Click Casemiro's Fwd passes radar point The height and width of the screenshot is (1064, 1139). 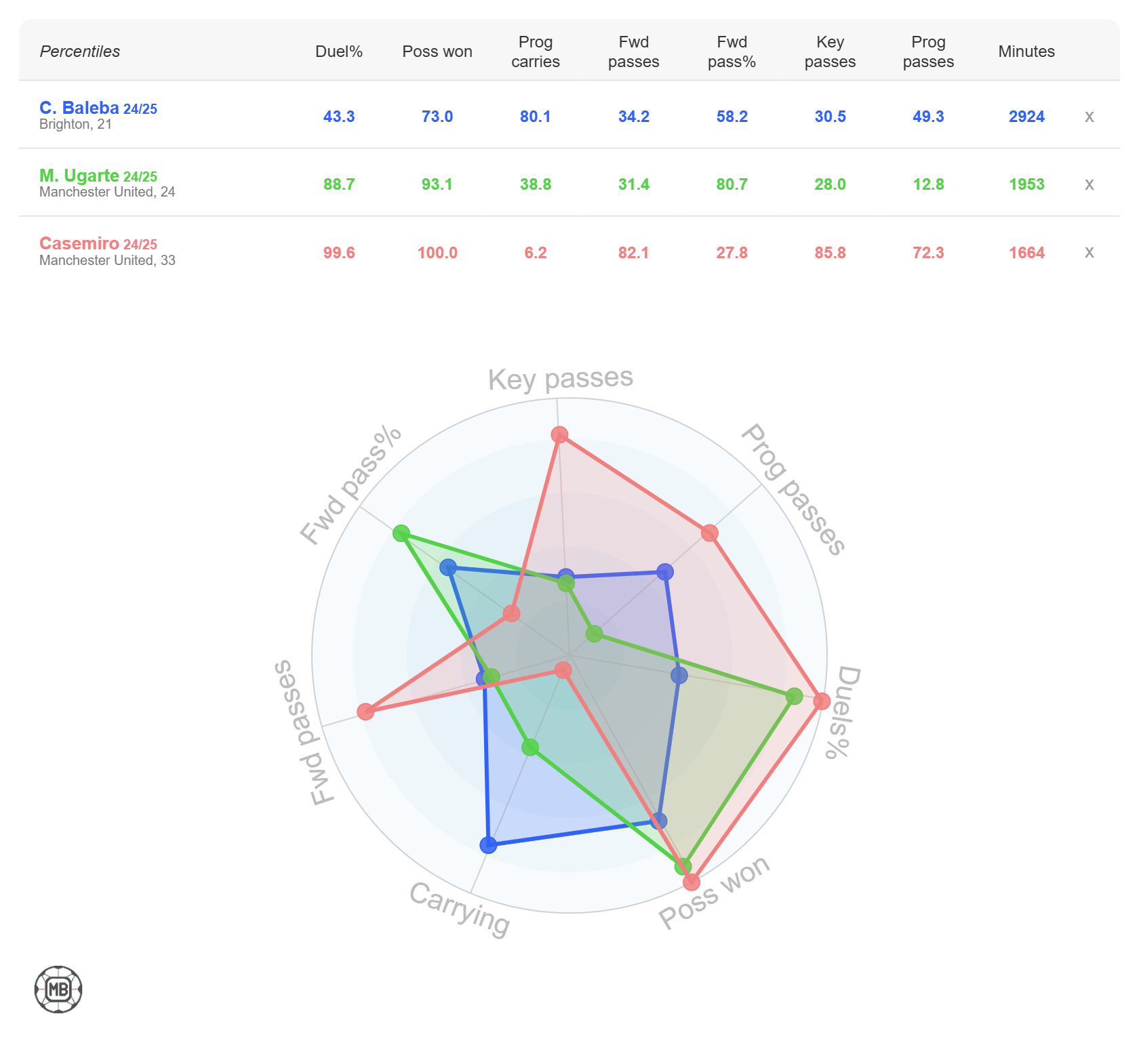tap(365, 712)
